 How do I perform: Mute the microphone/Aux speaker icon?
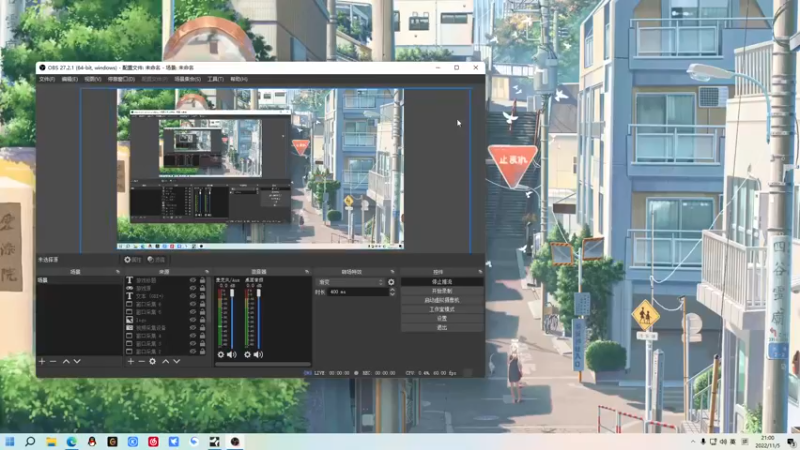coord(232,354)
